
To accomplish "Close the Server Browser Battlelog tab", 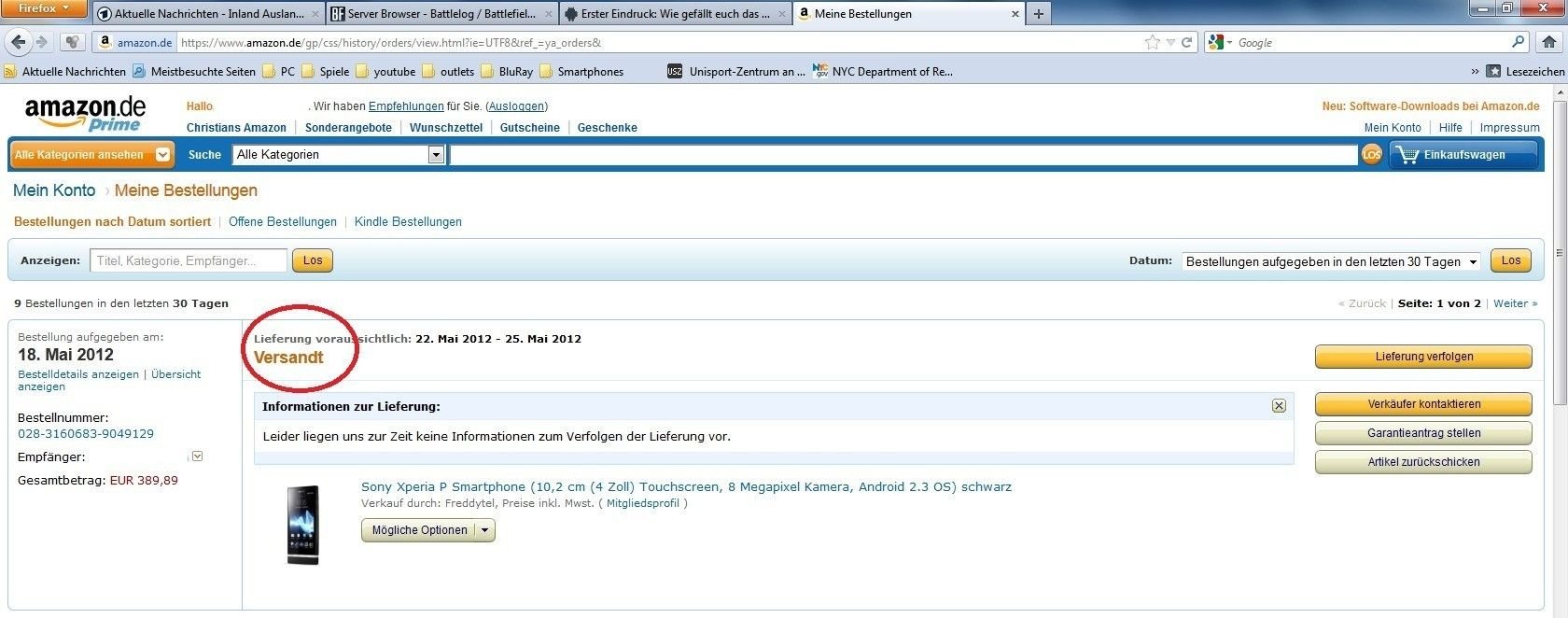I will click(x=548, y=14).
